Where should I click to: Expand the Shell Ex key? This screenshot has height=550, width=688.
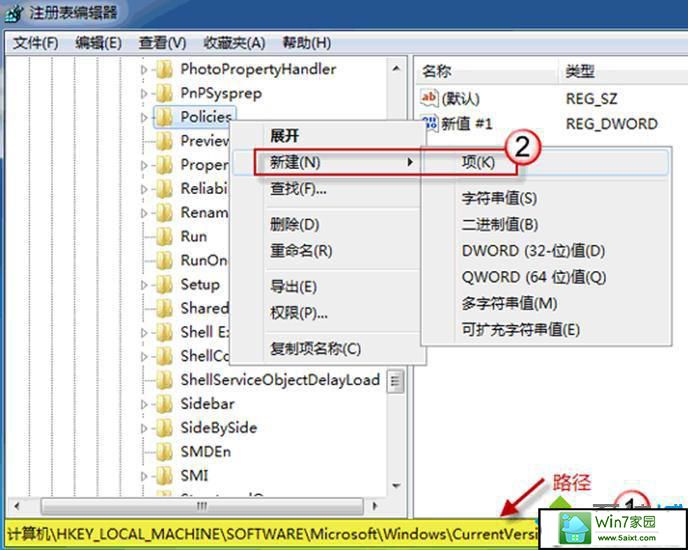[x=144, y=333]
